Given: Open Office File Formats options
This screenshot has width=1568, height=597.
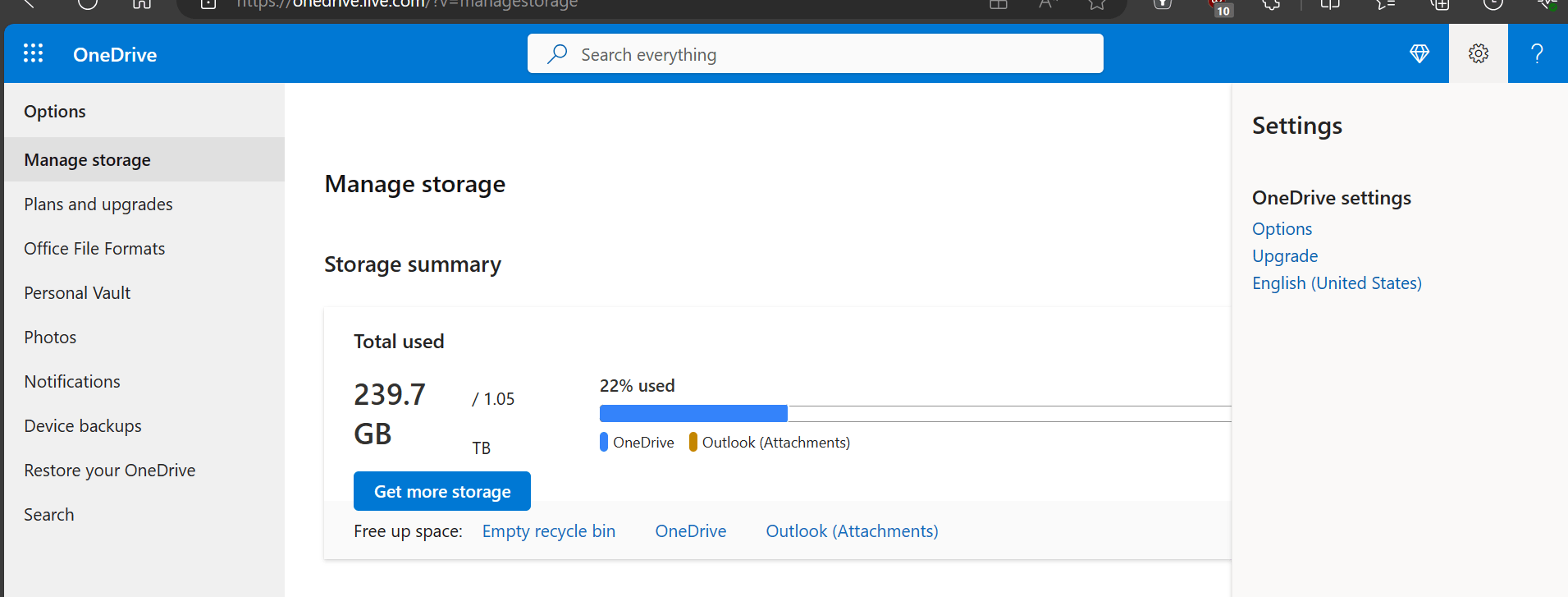Looking at the screenshot, I should tap(144, 248).
